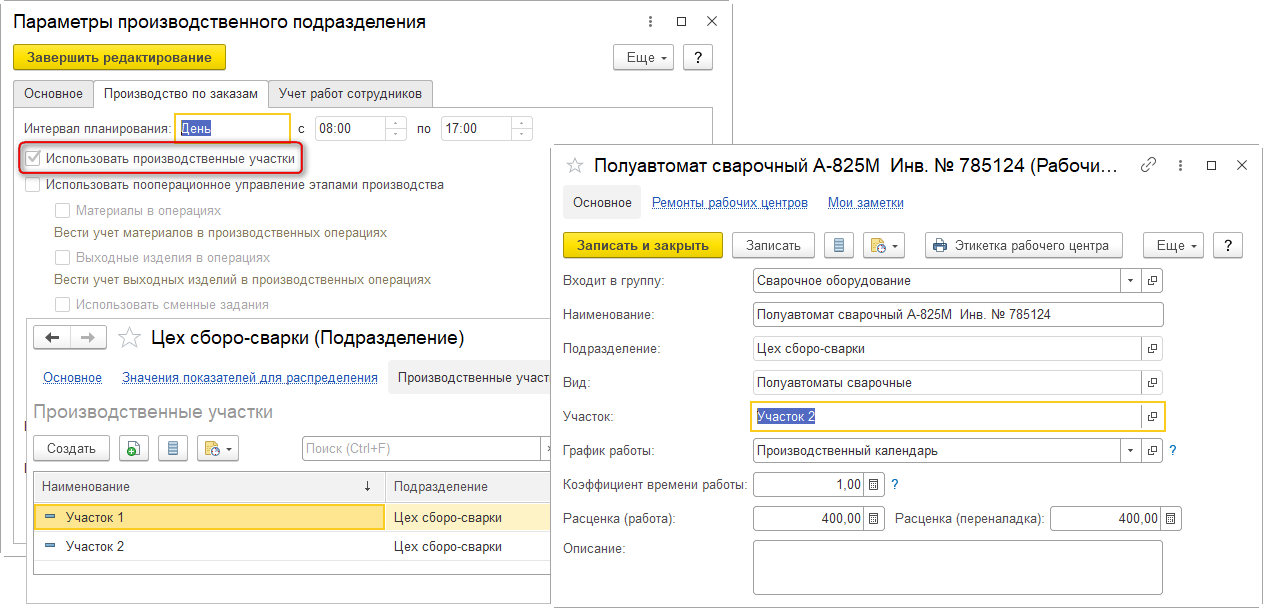Open the Ремонты рабочих центров link
Screen dimensions: 1265x610
click(x=729, y=203)
